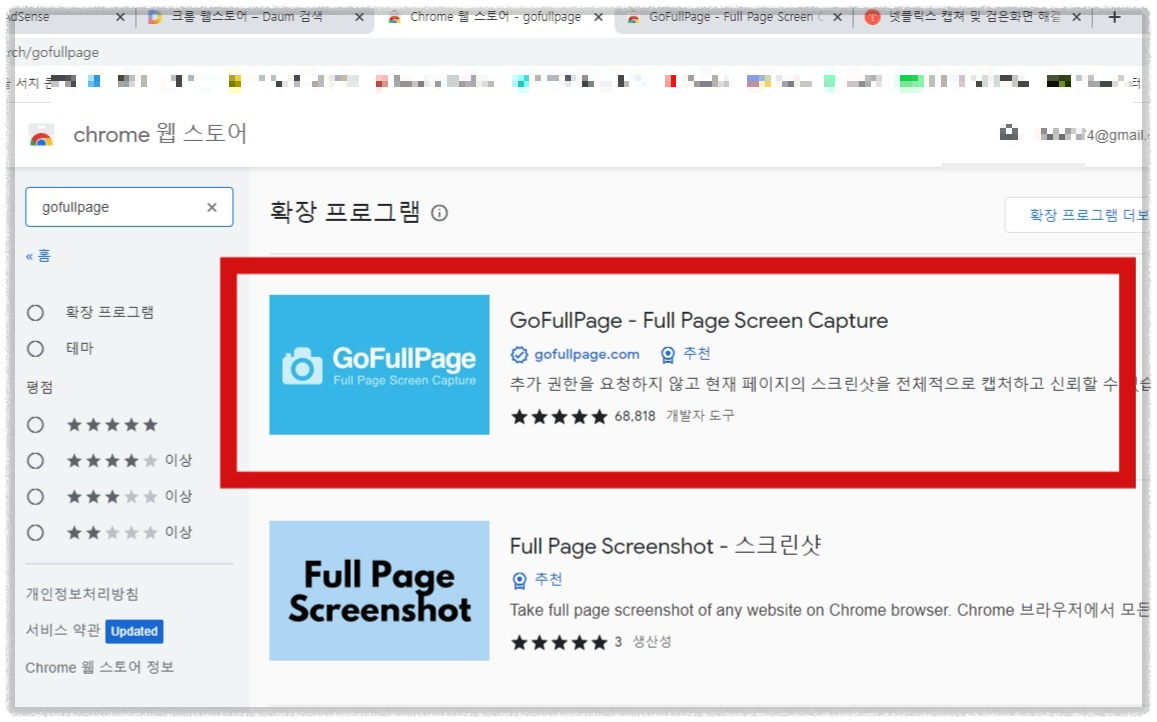Open the settings gear icon near the Gmail account

click(1009, 134)
